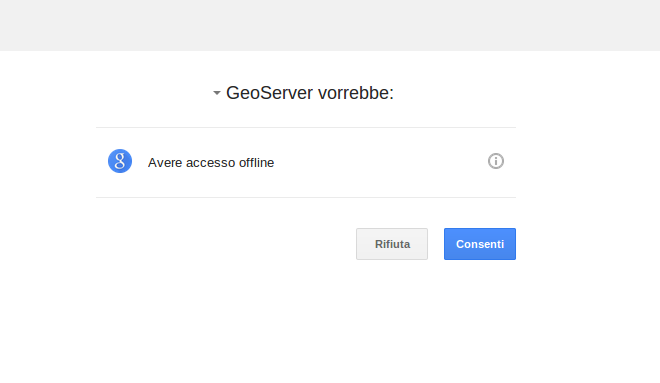Screen dimensions: 660x383
Task: Open the info icon for offline access
Action: coord(496,161)
